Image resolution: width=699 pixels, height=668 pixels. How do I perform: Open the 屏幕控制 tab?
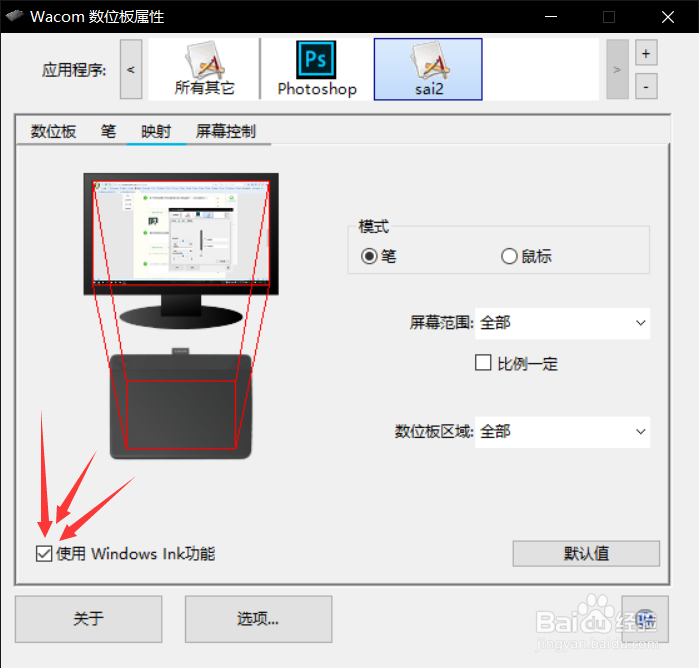(226, 132)
